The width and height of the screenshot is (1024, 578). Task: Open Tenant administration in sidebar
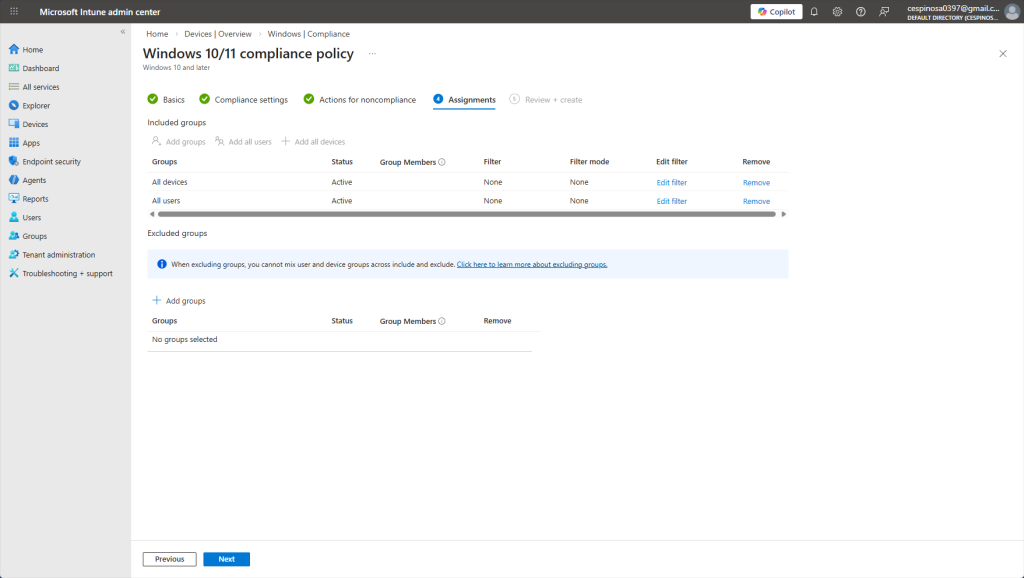58,254
